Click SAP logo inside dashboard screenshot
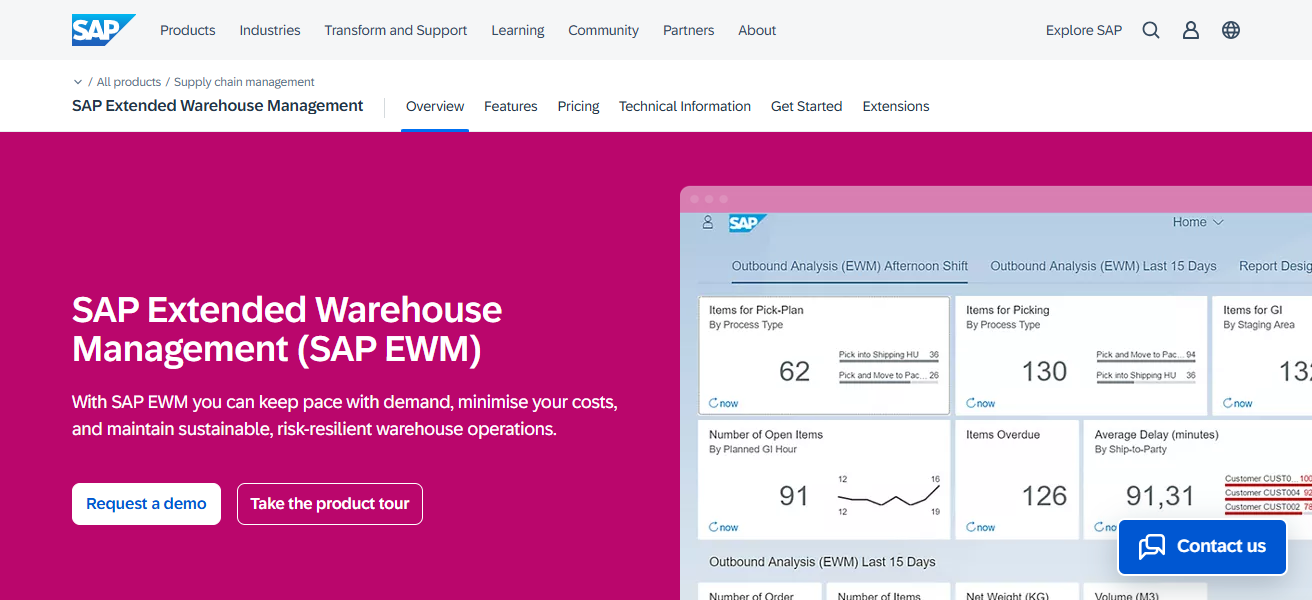This screenshot has height=600, width=1312. click(747, 223)
